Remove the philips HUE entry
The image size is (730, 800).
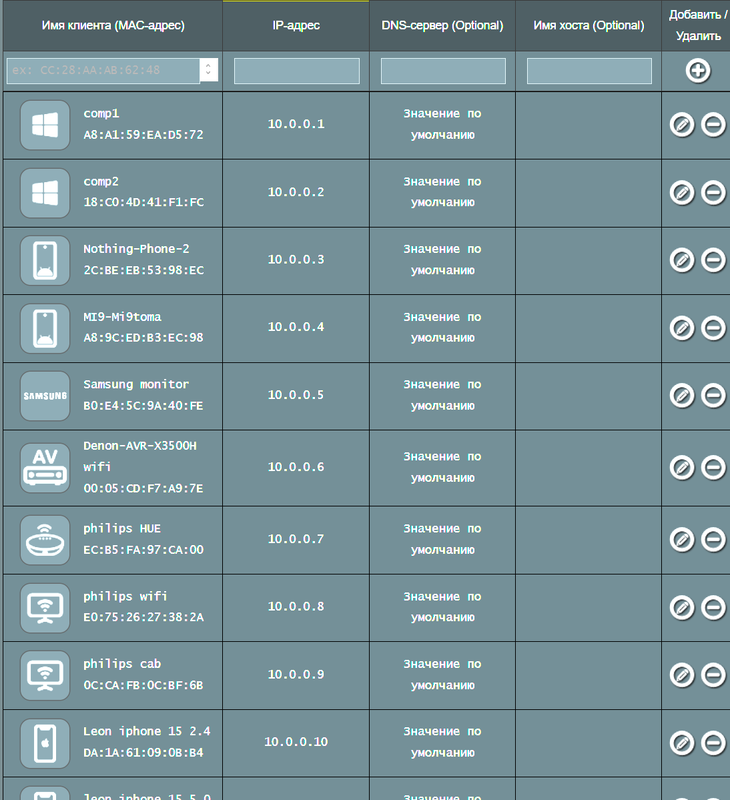point(713,539)
